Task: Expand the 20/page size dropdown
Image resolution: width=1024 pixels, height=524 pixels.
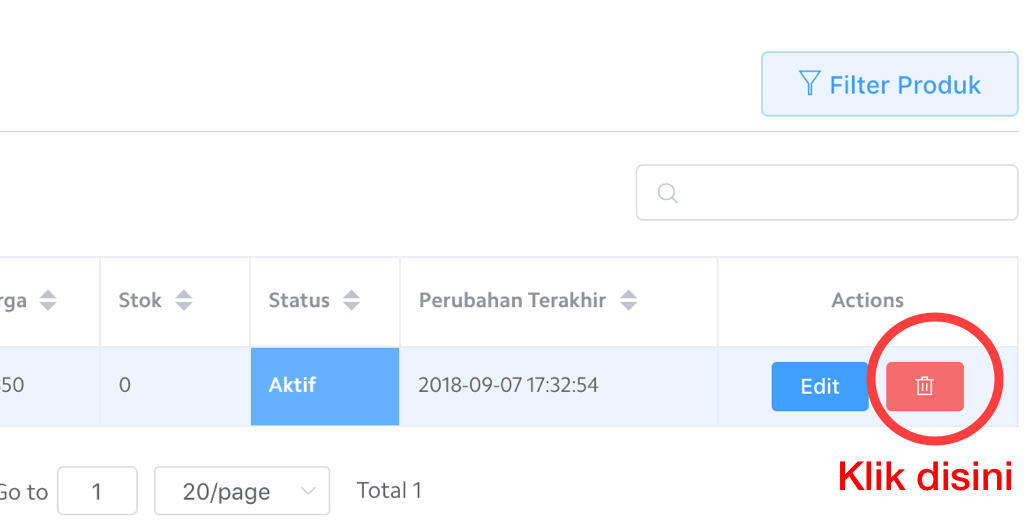Action: click(x=241, y=491)
